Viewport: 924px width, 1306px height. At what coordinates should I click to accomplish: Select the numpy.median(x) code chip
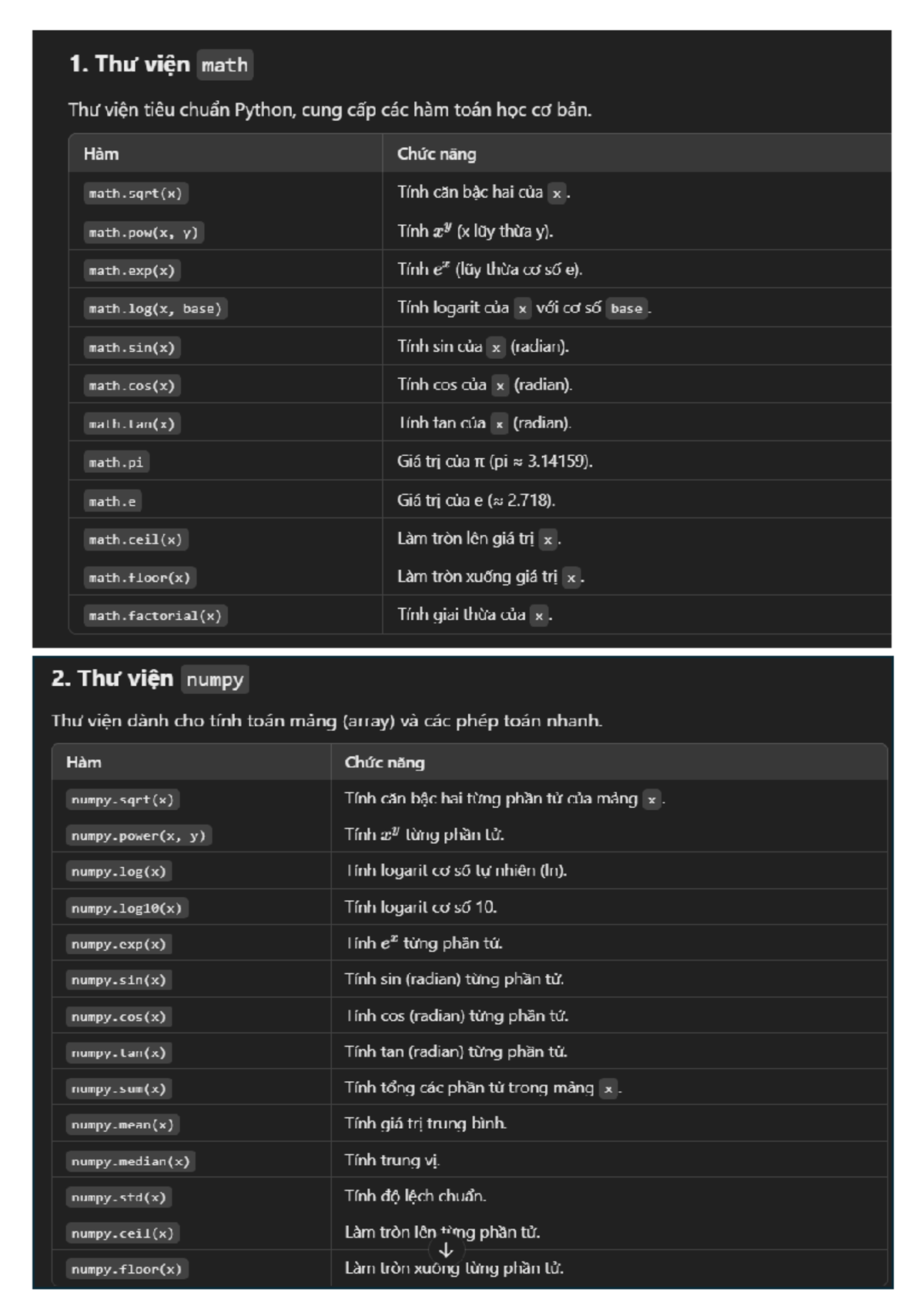(130, 1160)
